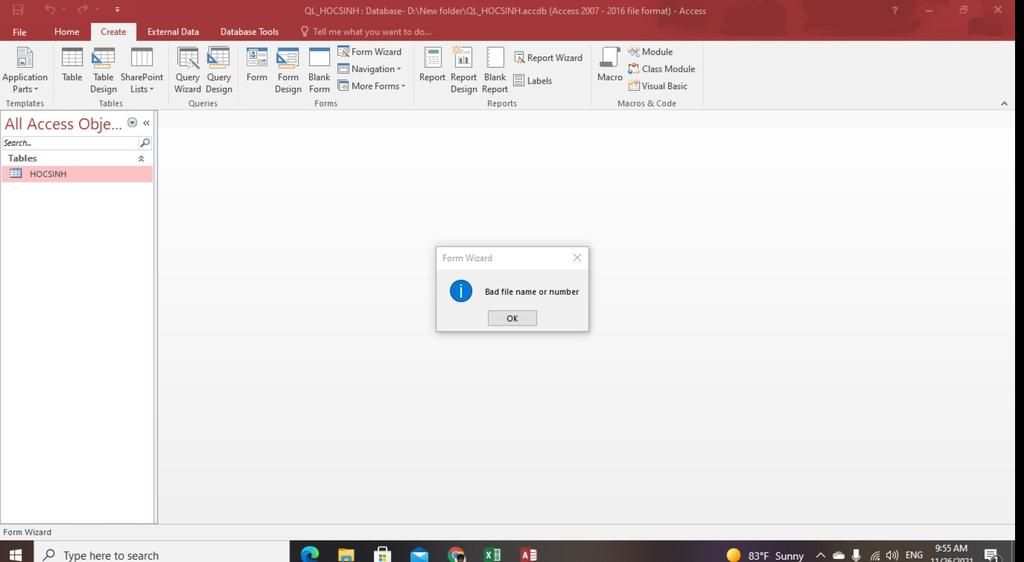Screen dimensions: 1024x562
Task: Select the Create tab
Action: (x=113, y=31)
